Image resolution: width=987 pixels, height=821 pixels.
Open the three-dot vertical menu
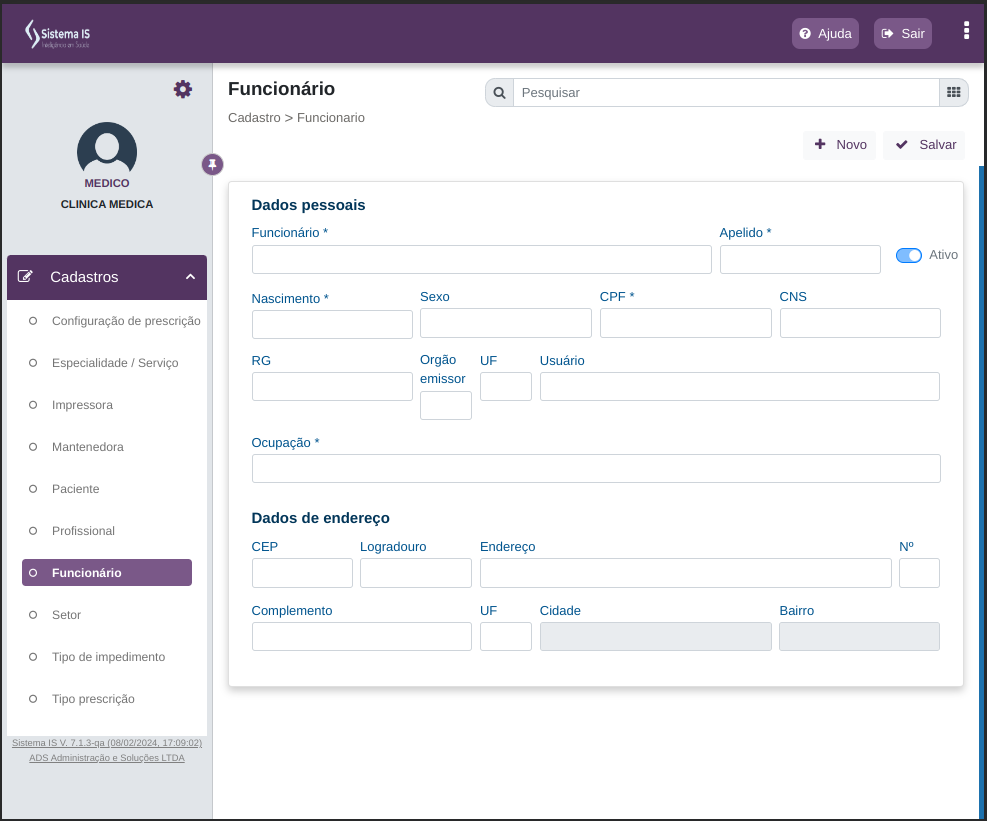tap(966, 31)
